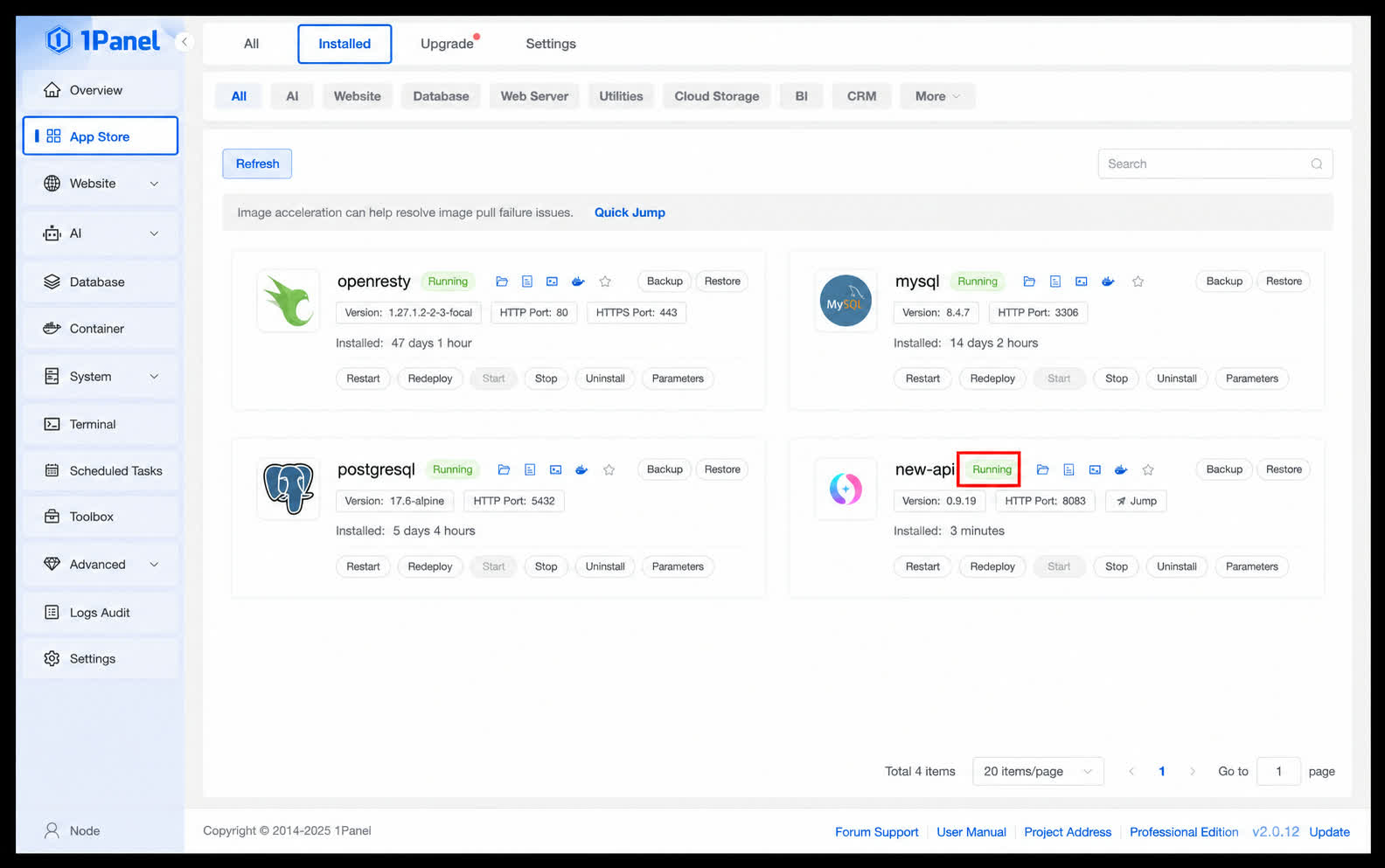Viewport: 1385px width, 868px height.
Task: Open the User Manual link
Action: click(971, 832)
